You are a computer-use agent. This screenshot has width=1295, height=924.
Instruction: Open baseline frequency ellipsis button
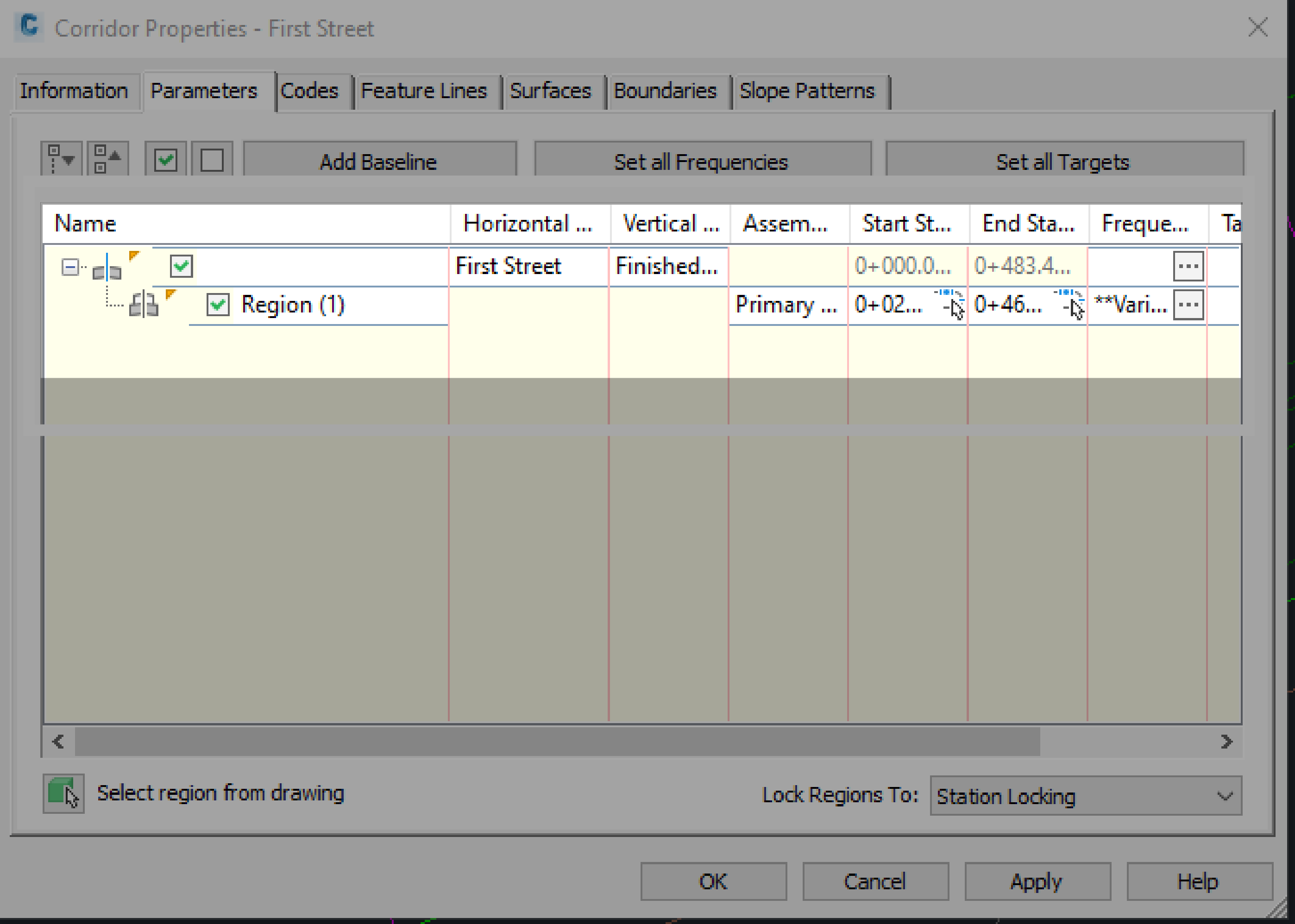[1188, 266]
